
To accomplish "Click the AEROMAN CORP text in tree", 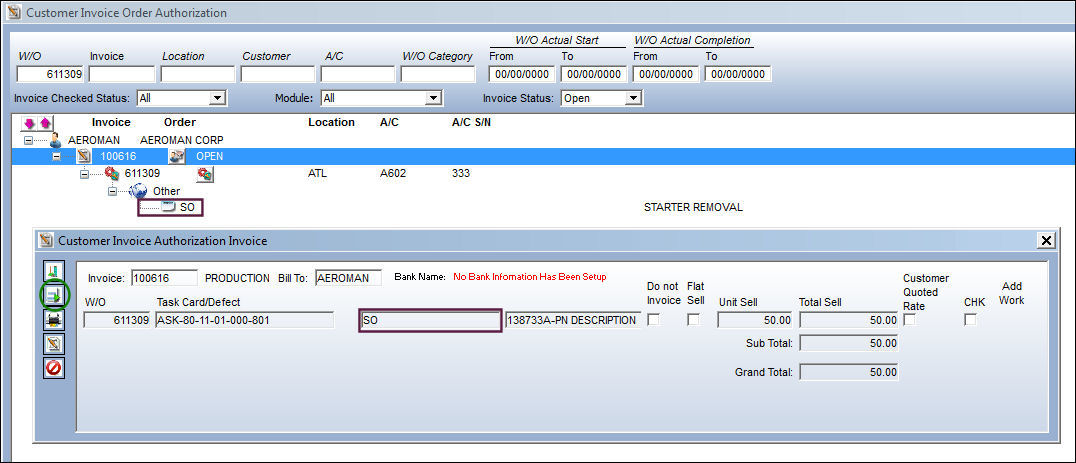I will pyautogui.click(x=181, y=140).
